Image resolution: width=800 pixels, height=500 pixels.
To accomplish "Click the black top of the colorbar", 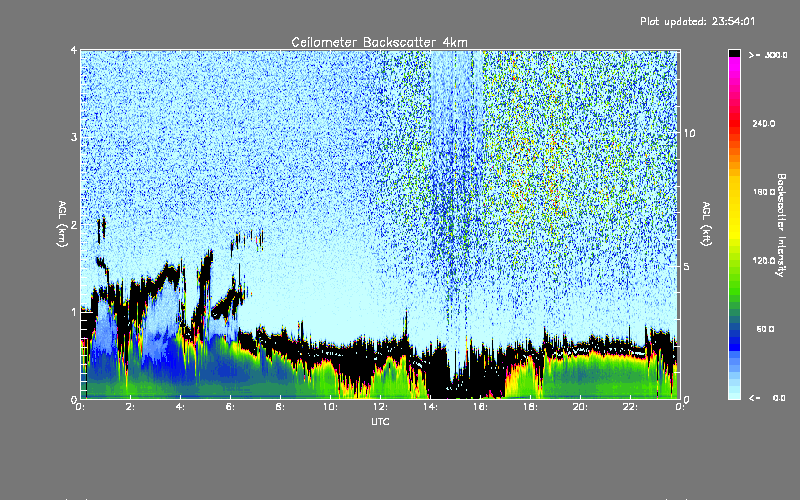I will tap(734, 53).
